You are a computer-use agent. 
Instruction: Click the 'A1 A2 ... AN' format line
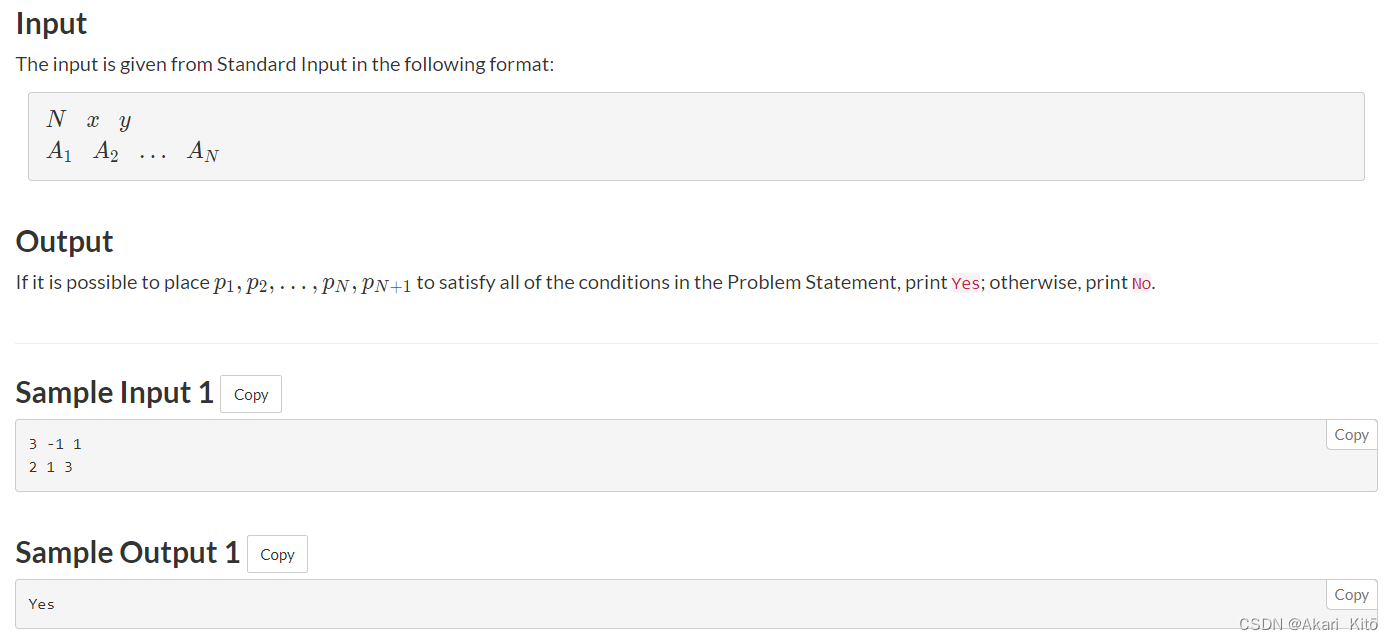coord(132,152)
